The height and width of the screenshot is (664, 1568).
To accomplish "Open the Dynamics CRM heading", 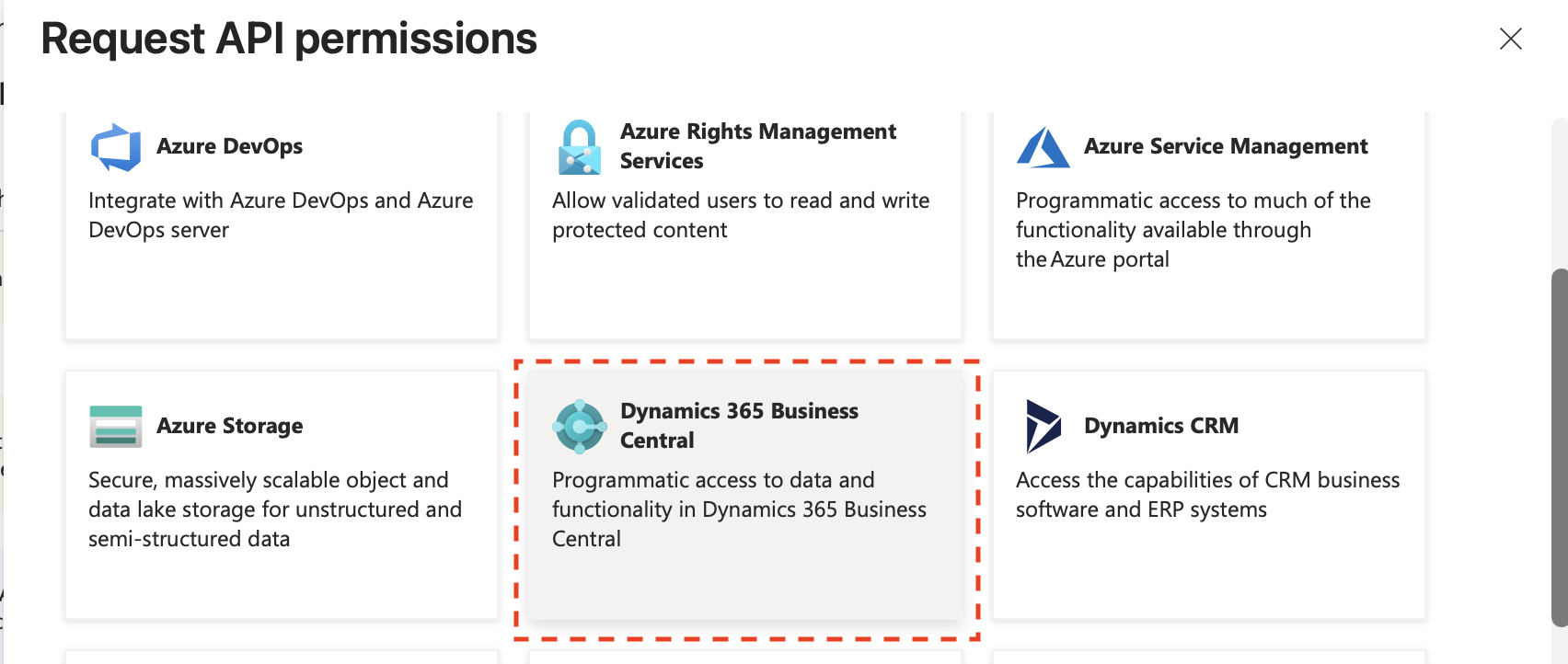I will click(1160, 426).
